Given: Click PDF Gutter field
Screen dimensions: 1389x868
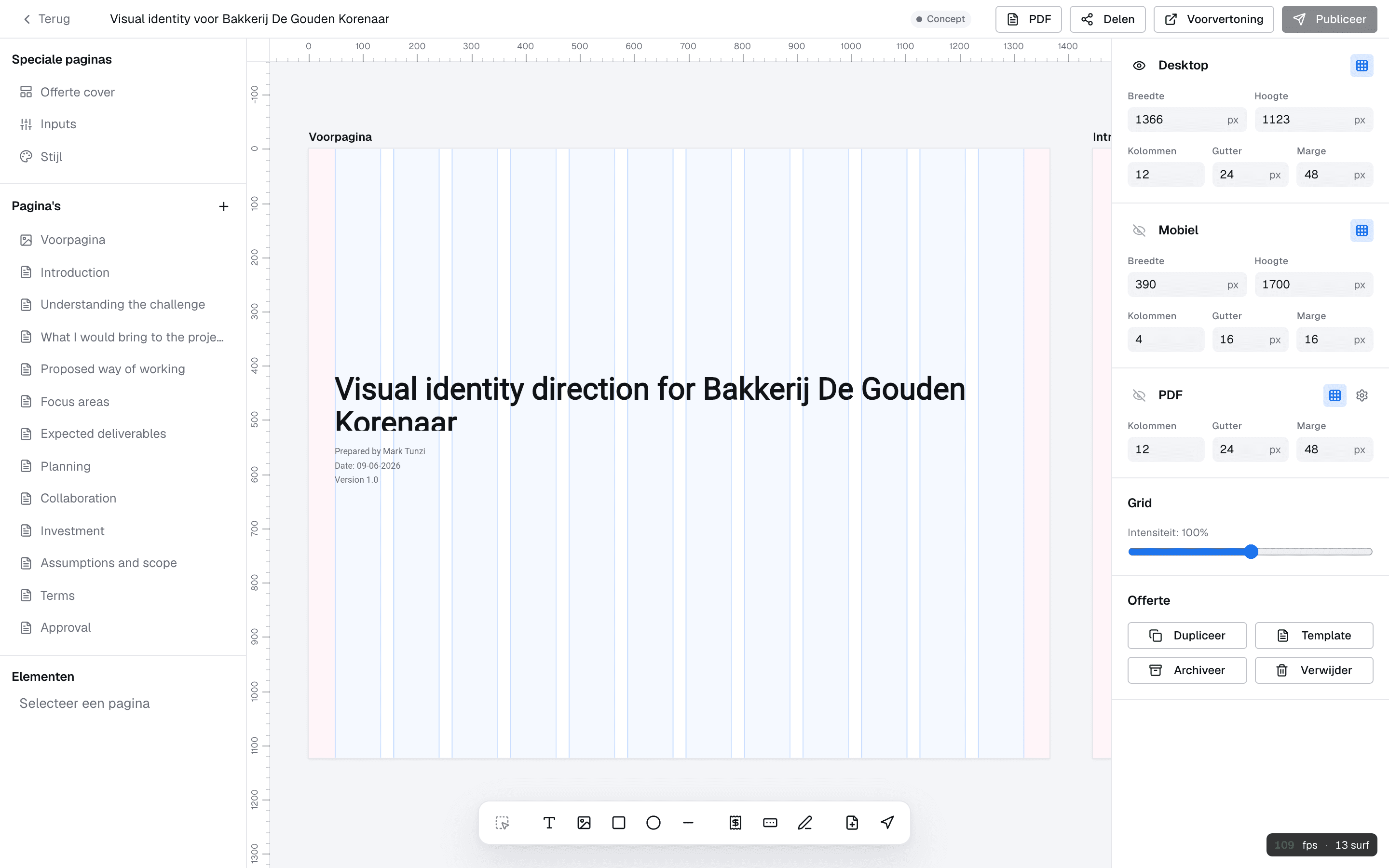Looking at the screenshot, I should (x=1250, y=449).
